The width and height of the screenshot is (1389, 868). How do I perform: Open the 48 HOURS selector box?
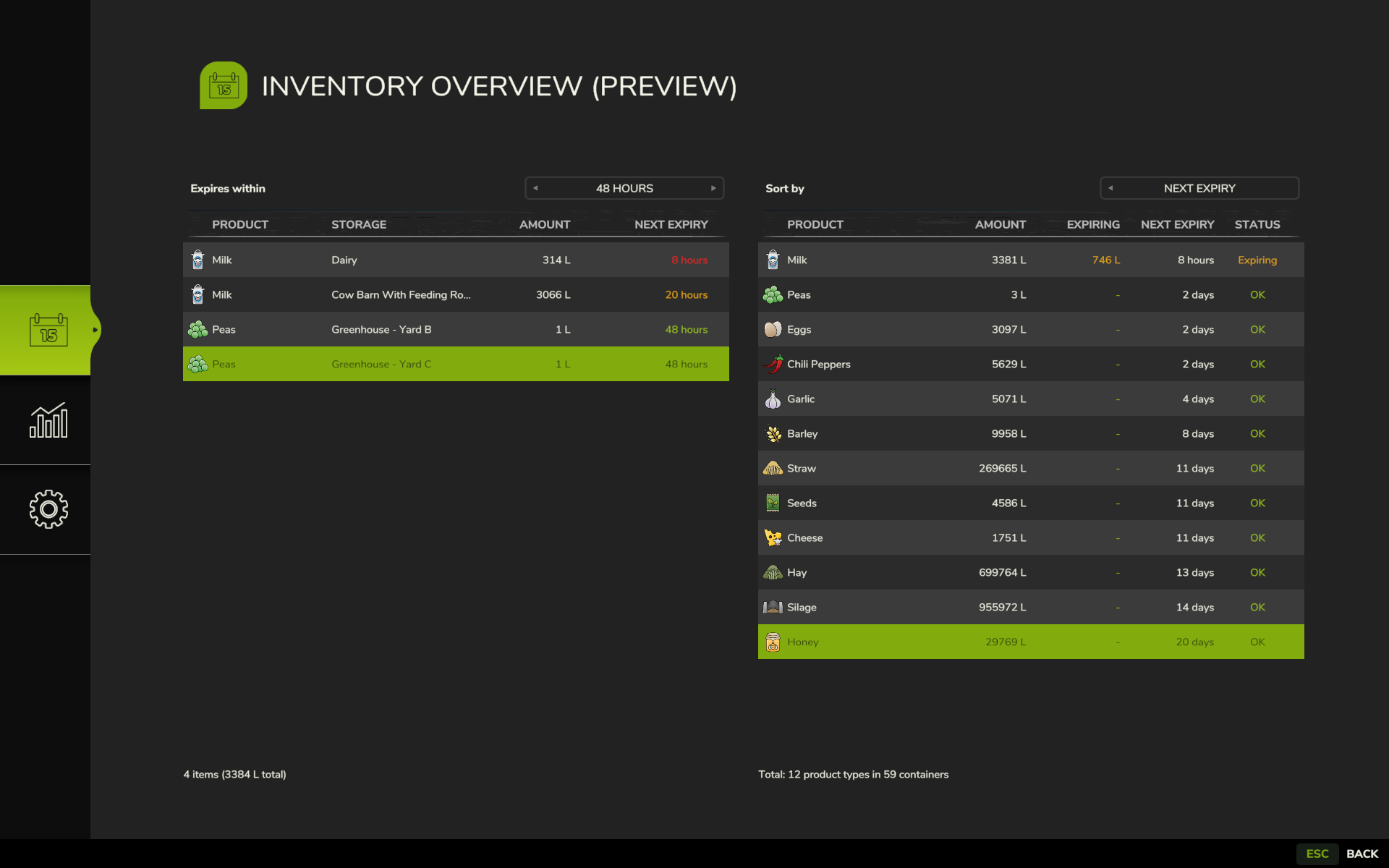624,188
